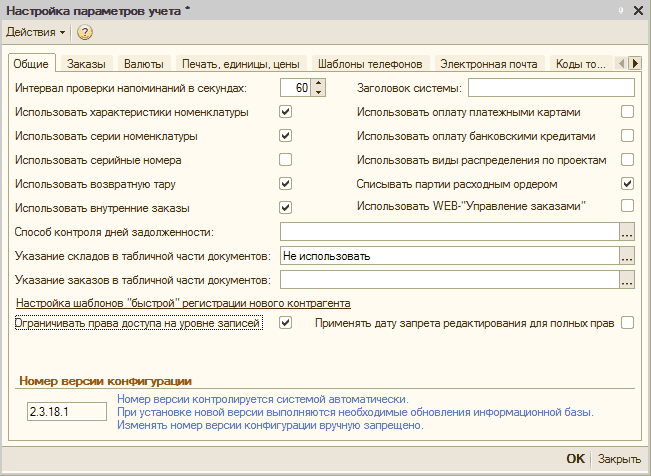Enable 'Использовать оплату платежными картами' checkbox
651x476 pixels.
pyautogui.click(x=627, y=112)
